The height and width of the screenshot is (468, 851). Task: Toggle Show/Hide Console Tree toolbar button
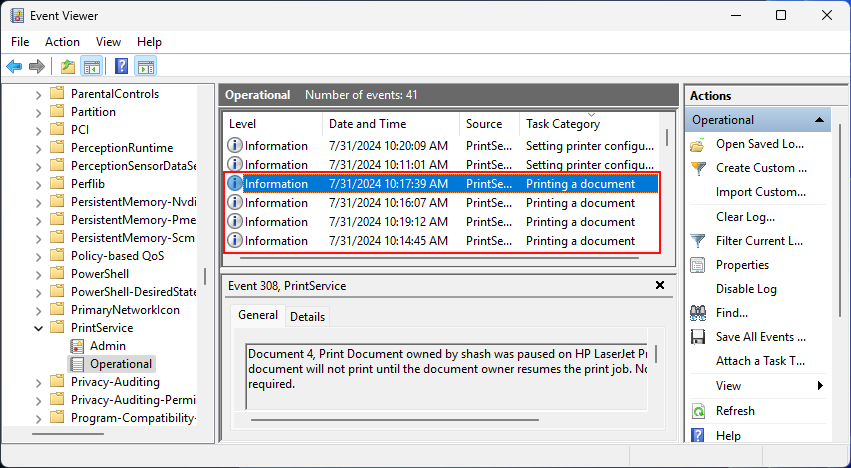(92, 67)
